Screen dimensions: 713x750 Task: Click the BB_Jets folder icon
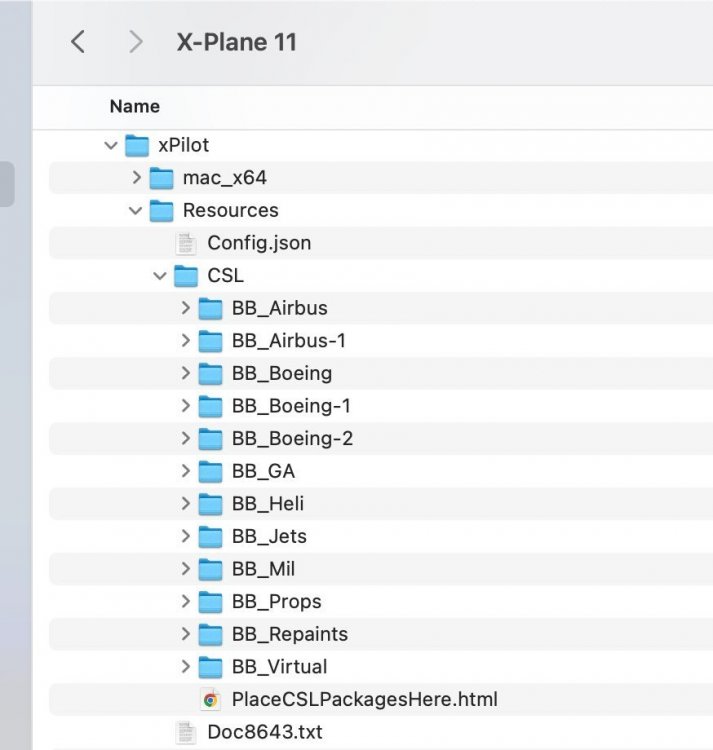click(x=210, y=537)
